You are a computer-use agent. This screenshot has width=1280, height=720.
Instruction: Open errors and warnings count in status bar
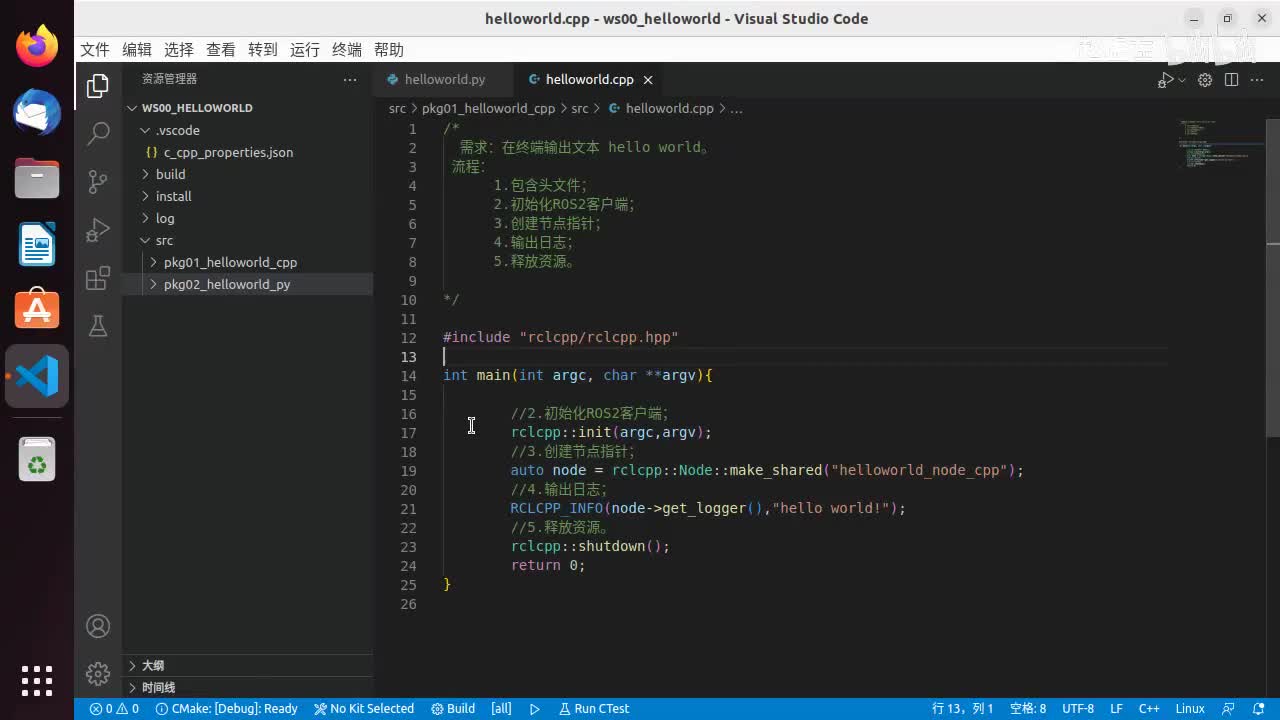coord(114,709)
